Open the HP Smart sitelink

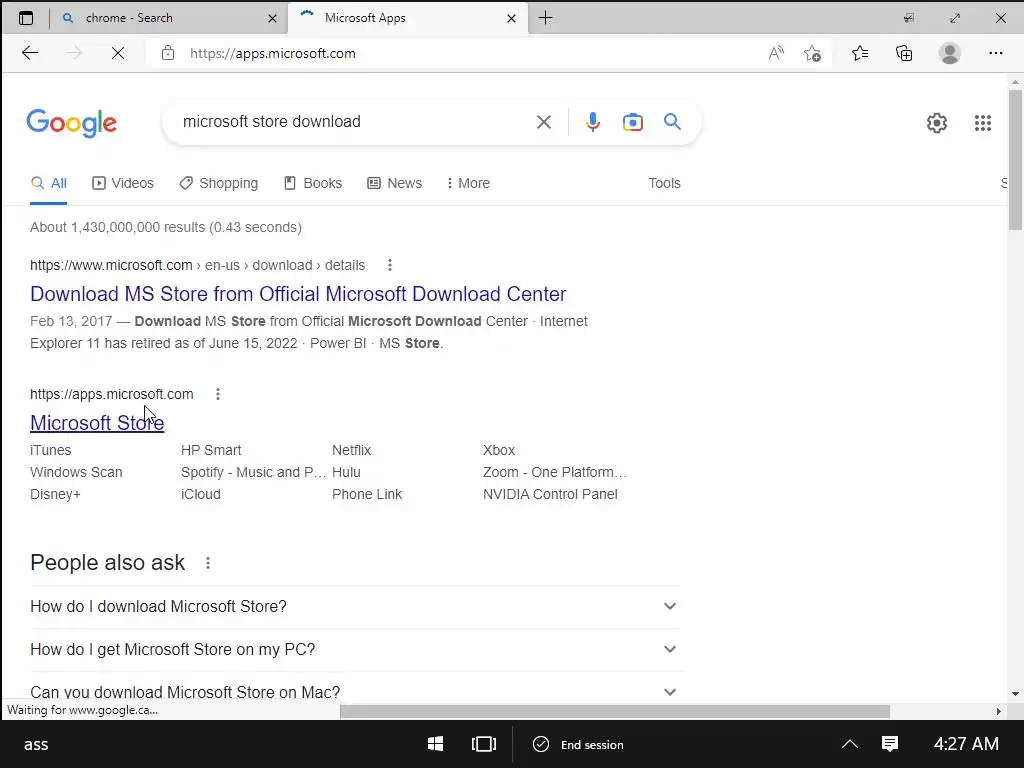pyautogui.click(x=211, y=450)
